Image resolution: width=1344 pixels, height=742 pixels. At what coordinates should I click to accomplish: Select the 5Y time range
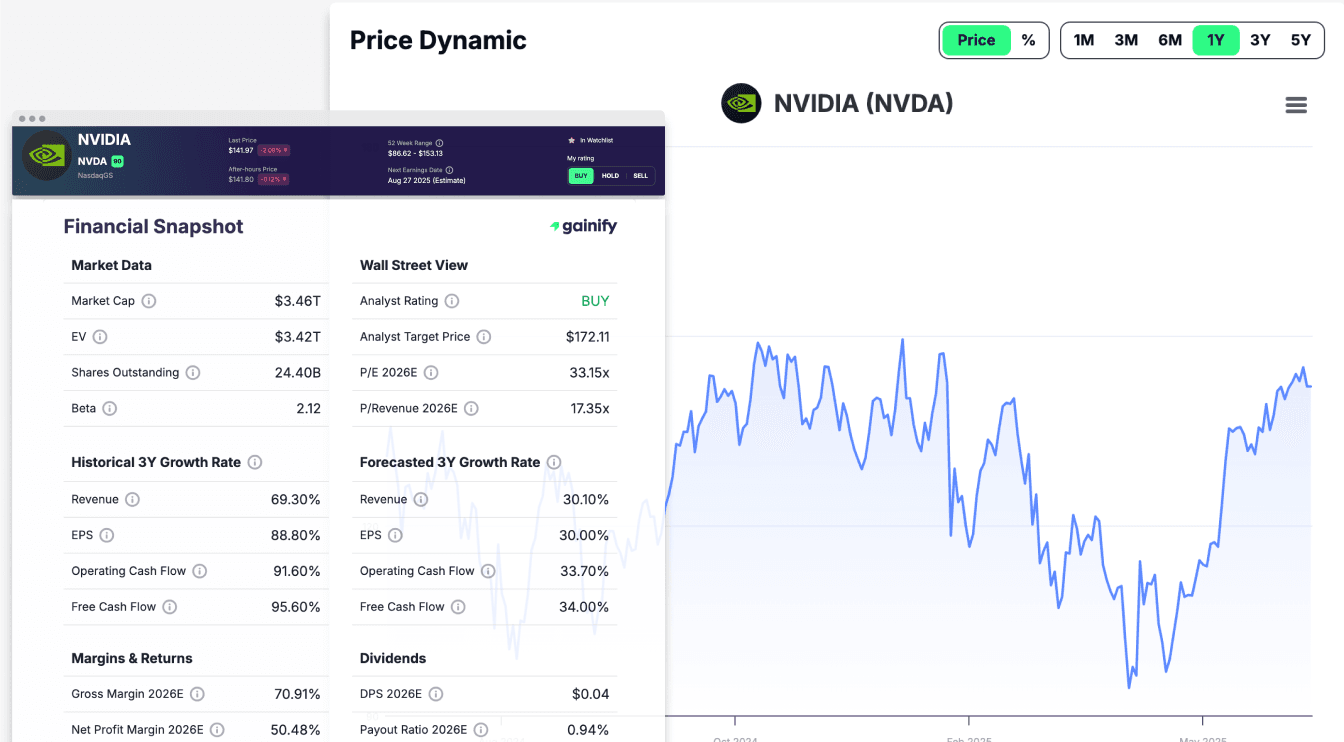1300,40
